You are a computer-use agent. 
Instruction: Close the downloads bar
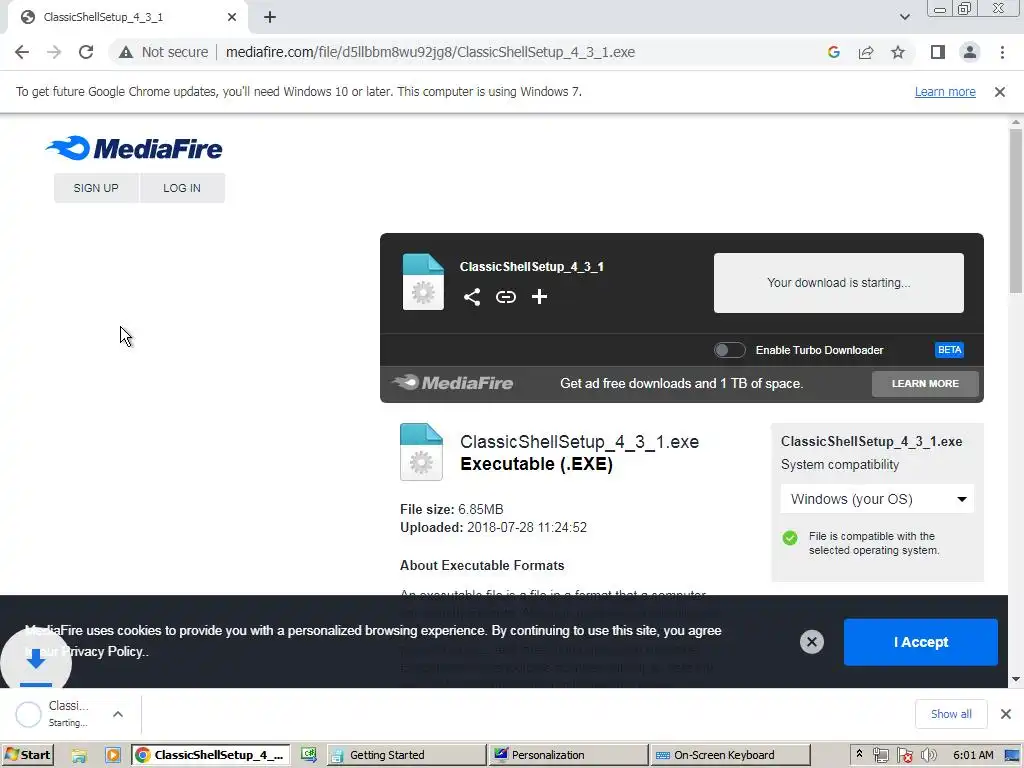coord(1006,714)
